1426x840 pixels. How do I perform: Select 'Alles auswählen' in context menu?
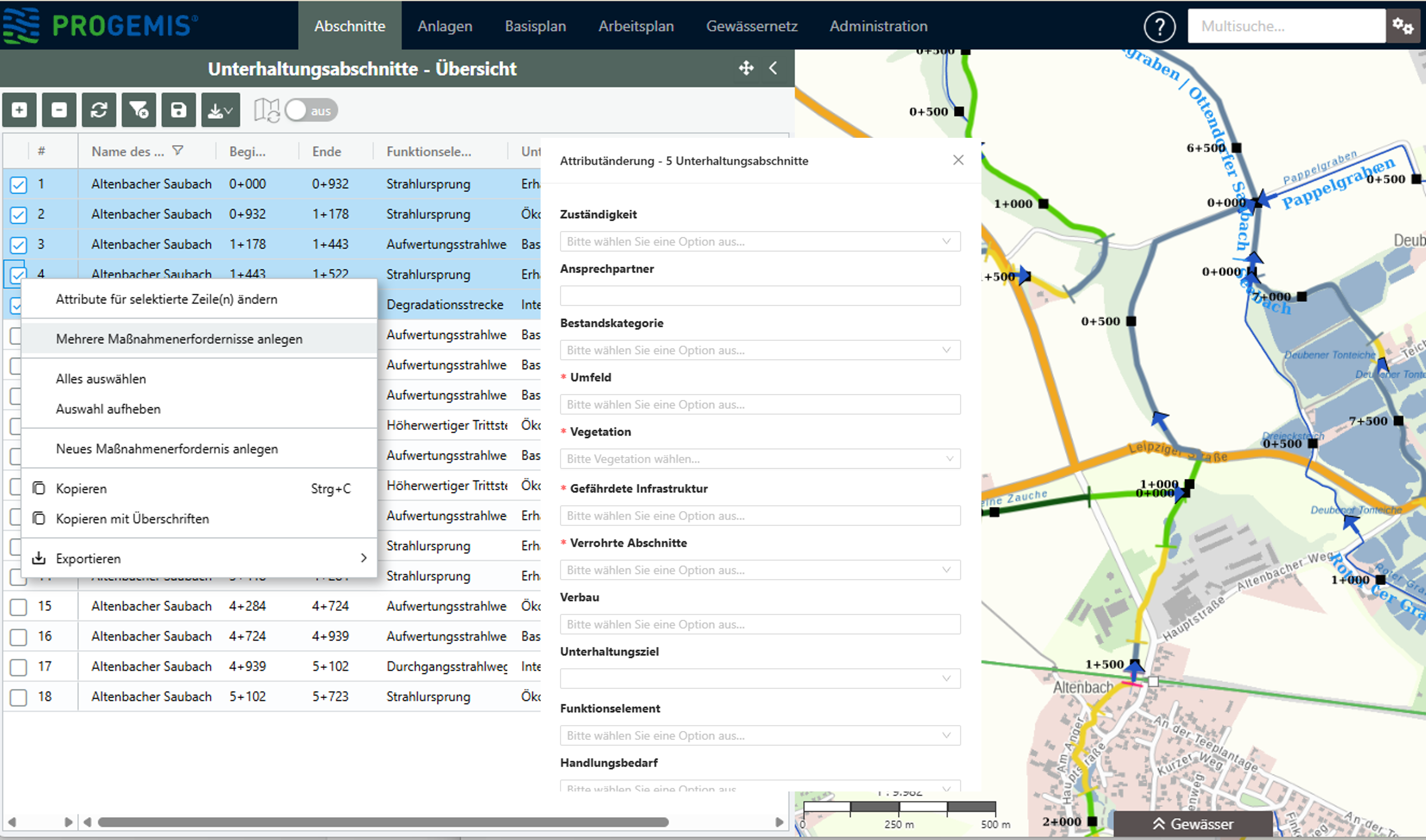[x=199, y=379]
